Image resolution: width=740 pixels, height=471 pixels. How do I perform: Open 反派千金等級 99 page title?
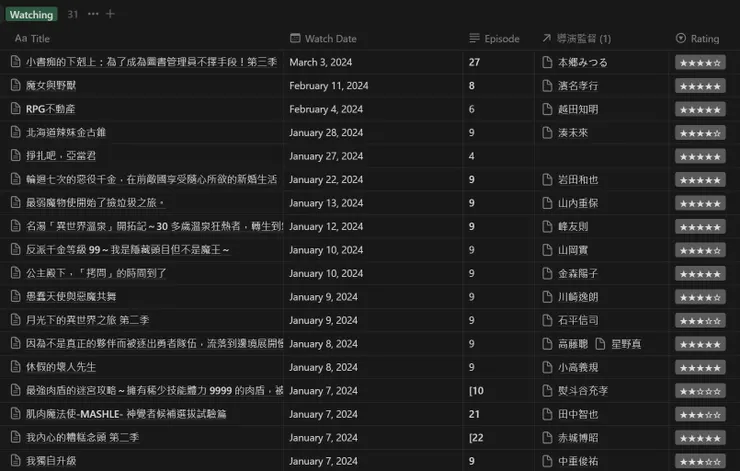[127, 250]
